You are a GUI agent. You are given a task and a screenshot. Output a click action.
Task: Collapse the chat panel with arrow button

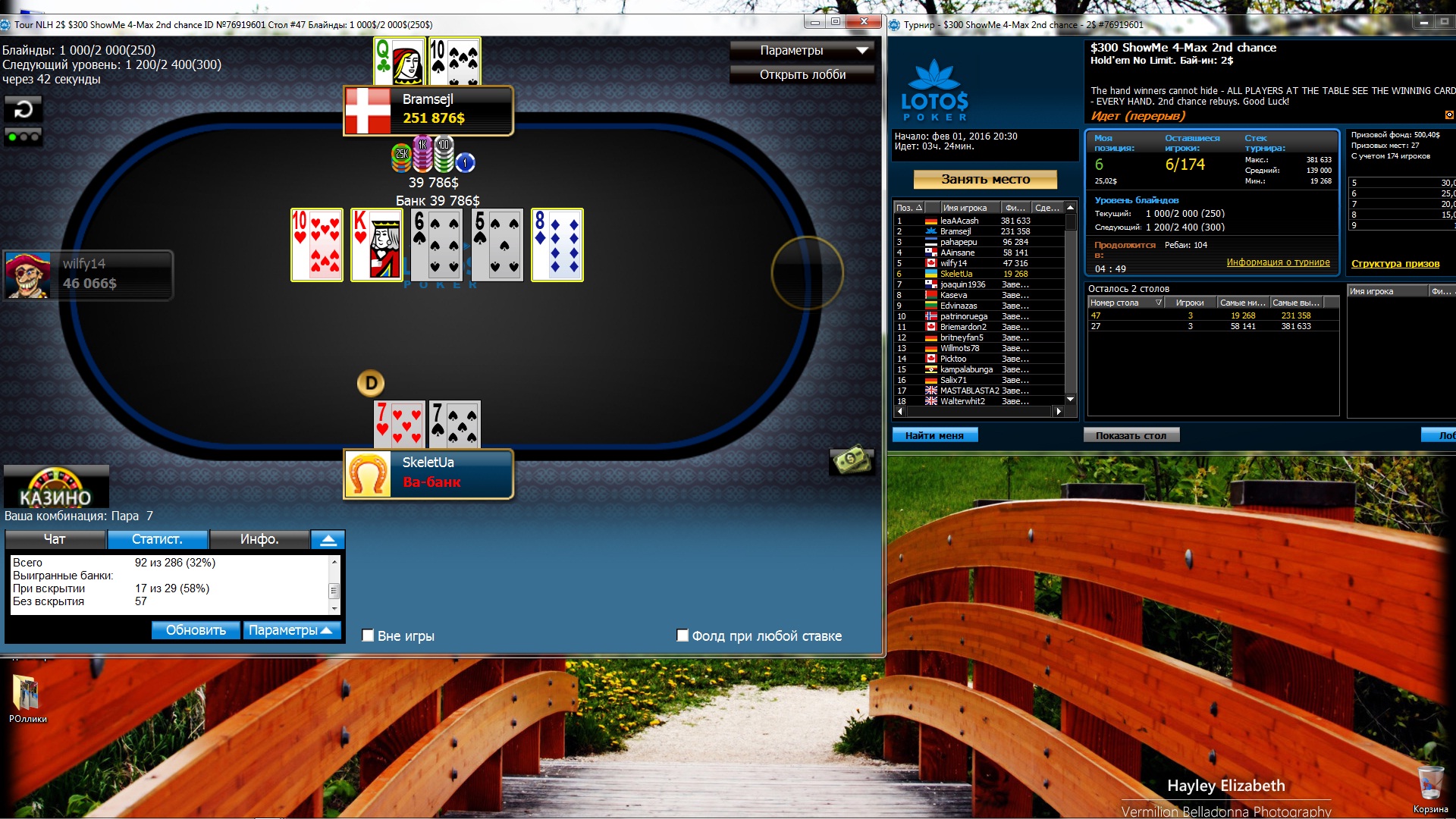[328, 539]
